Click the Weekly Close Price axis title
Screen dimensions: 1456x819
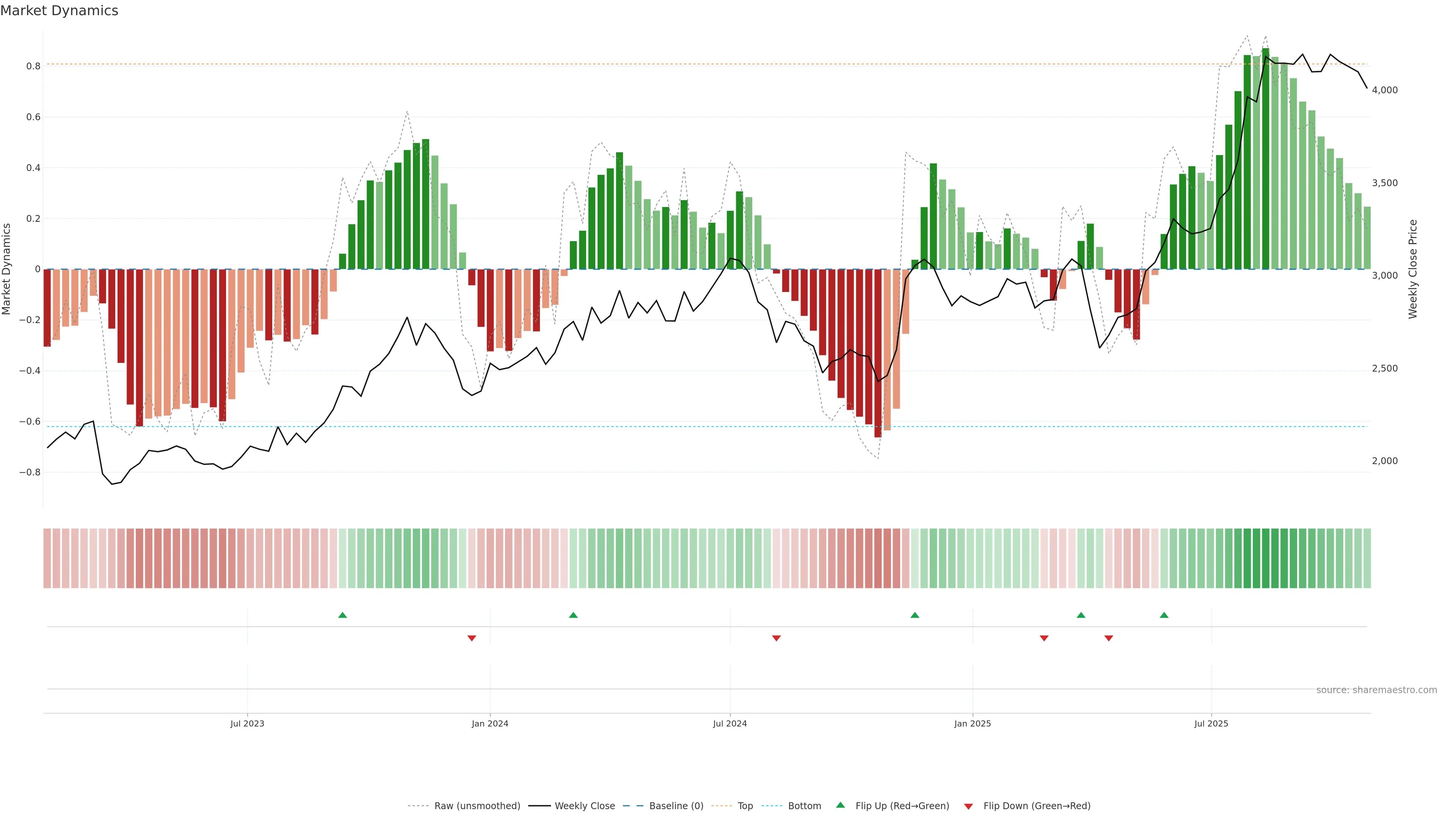pyautogui.click(x=1412, y=269)
